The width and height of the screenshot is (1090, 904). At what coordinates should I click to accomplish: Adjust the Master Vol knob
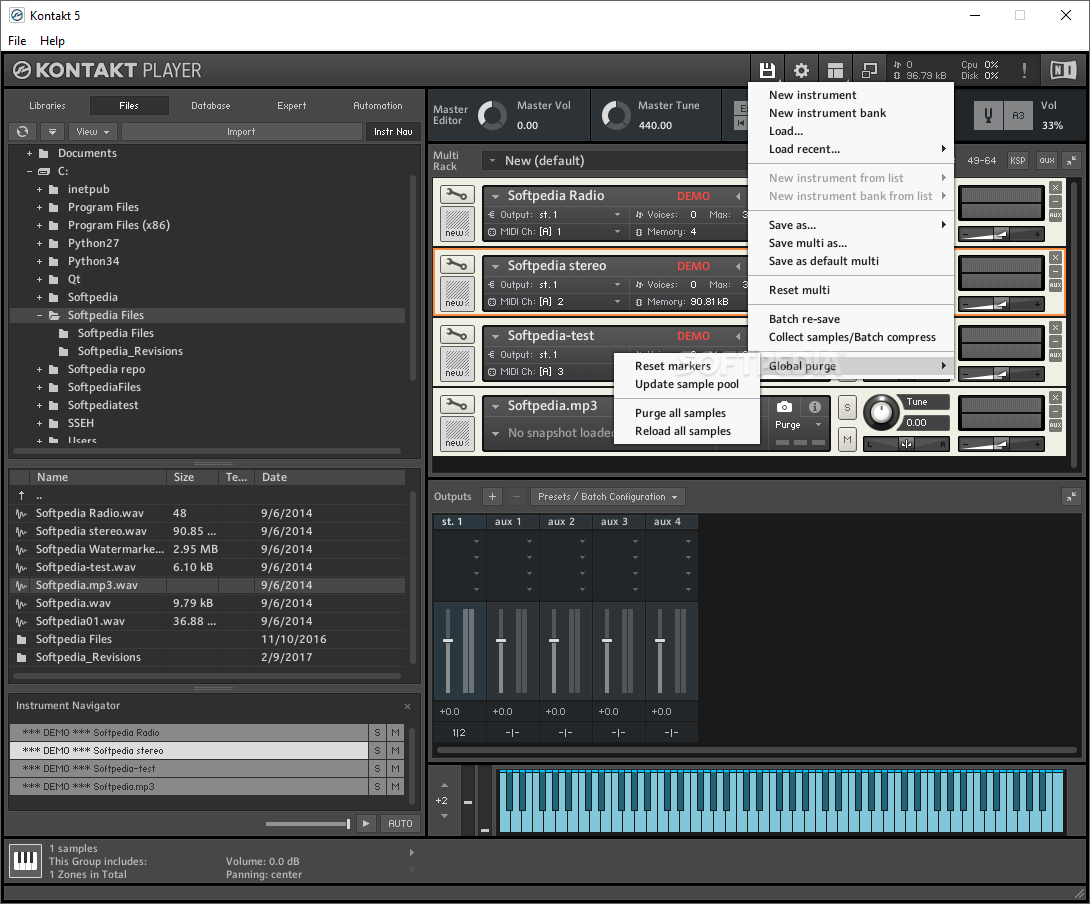pos(492,115)
